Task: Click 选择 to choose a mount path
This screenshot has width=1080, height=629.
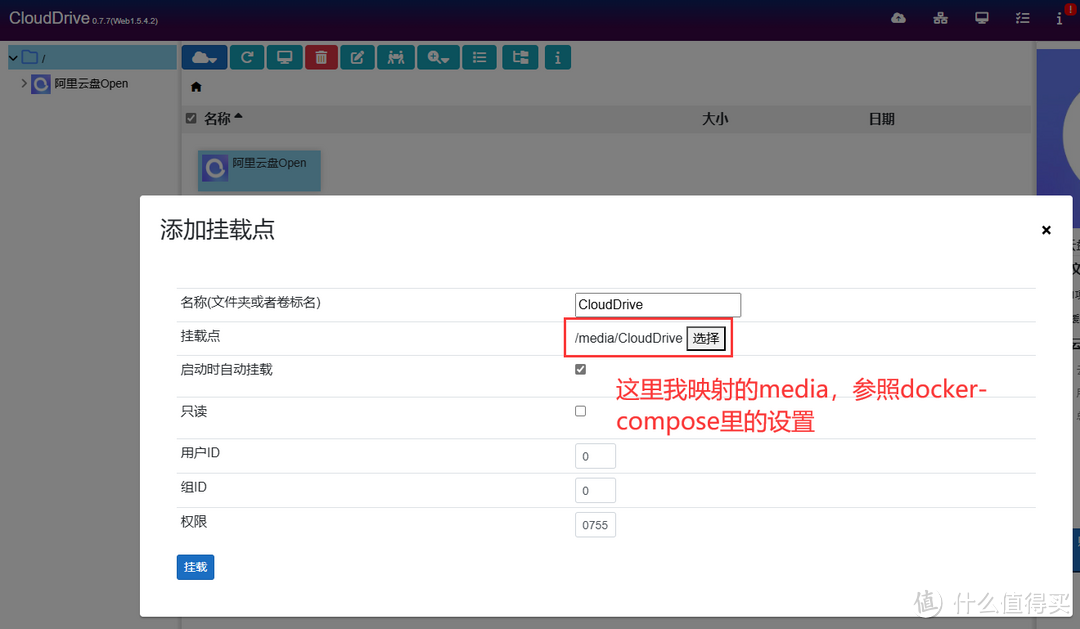Action: [x=706, y=338]
